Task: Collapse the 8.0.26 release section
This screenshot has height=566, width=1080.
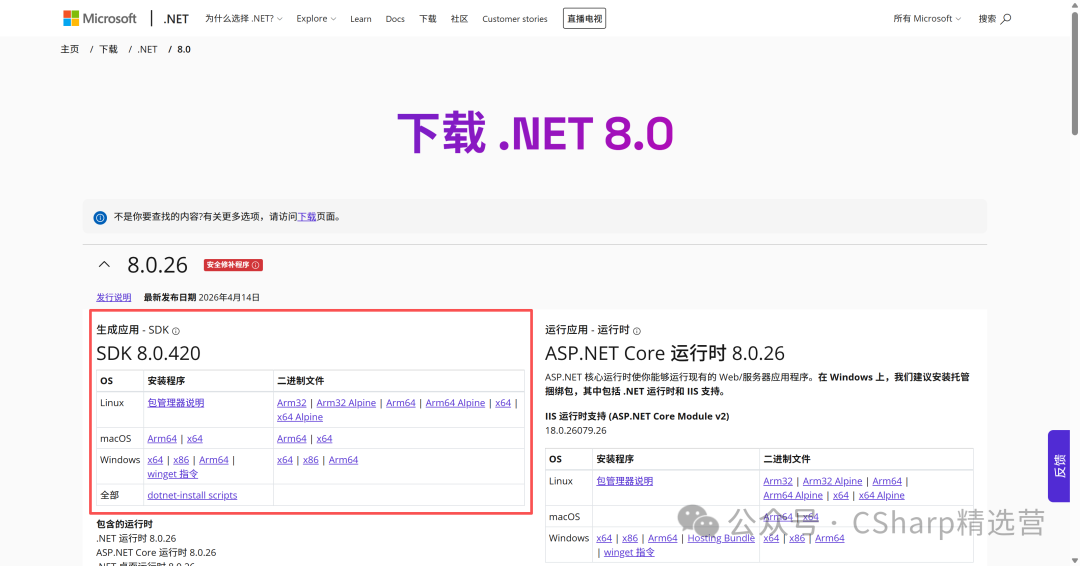Action: point(104,264)
